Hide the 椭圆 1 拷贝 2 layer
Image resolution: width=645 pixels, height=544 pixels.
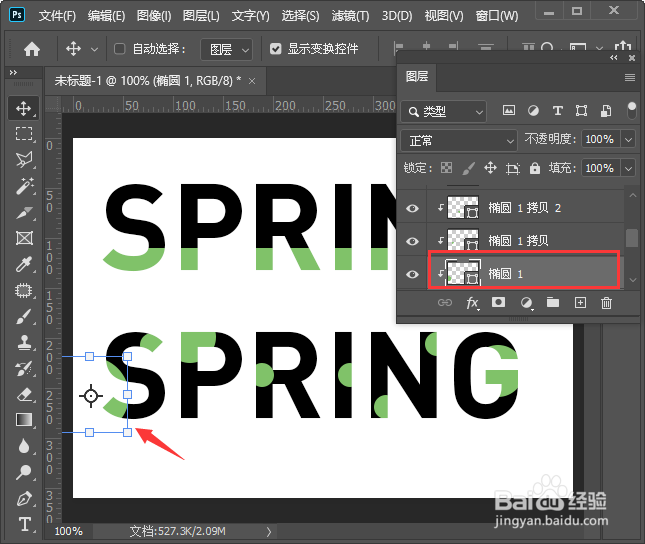click(412, 208)
